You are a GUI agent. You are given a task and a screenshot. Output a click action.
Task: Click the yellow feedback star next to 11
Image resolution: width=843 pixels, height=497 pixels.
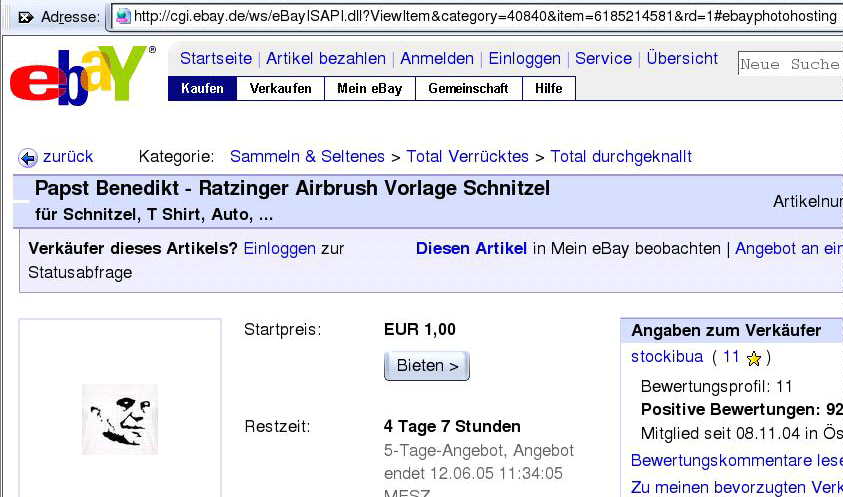(754, 358)
